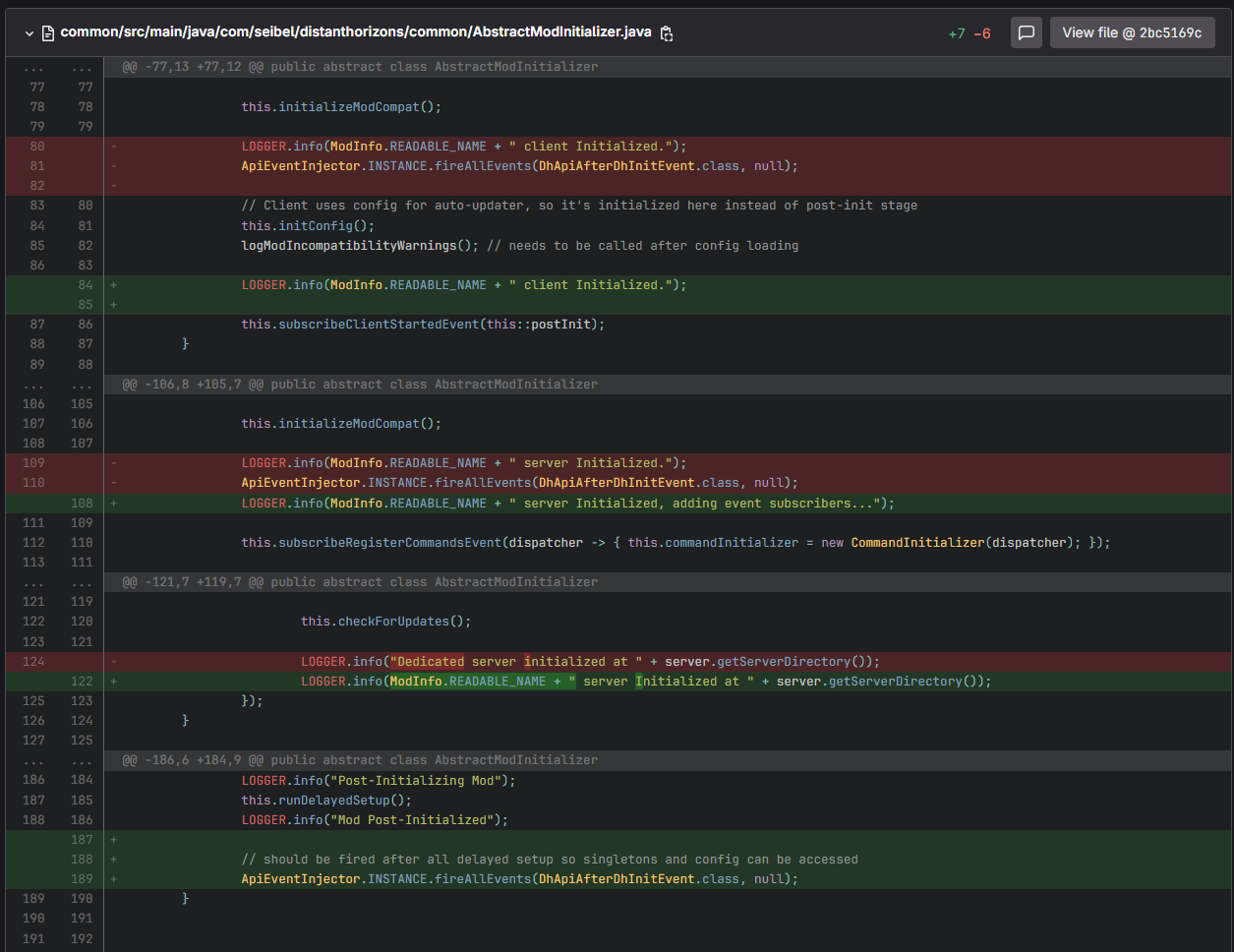Click old line number 80 on the removed client Initialized line

pos(37,147)
